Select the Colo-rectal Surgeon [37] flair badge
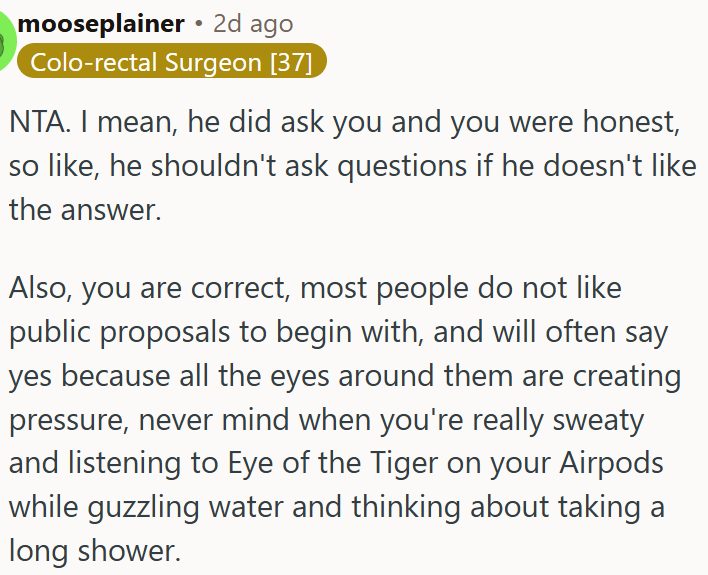This screenshot has width=708, height=575. (x=172, y=61)
